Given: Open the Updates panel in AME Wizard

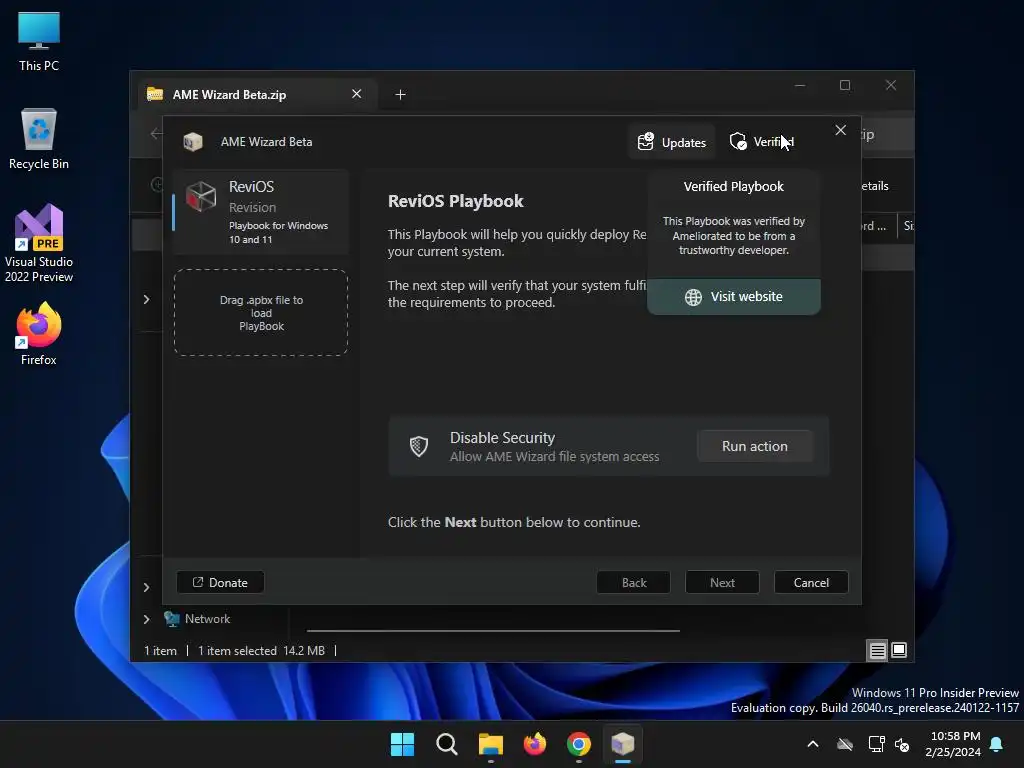Looking at the screenshot, I should 672,142.
